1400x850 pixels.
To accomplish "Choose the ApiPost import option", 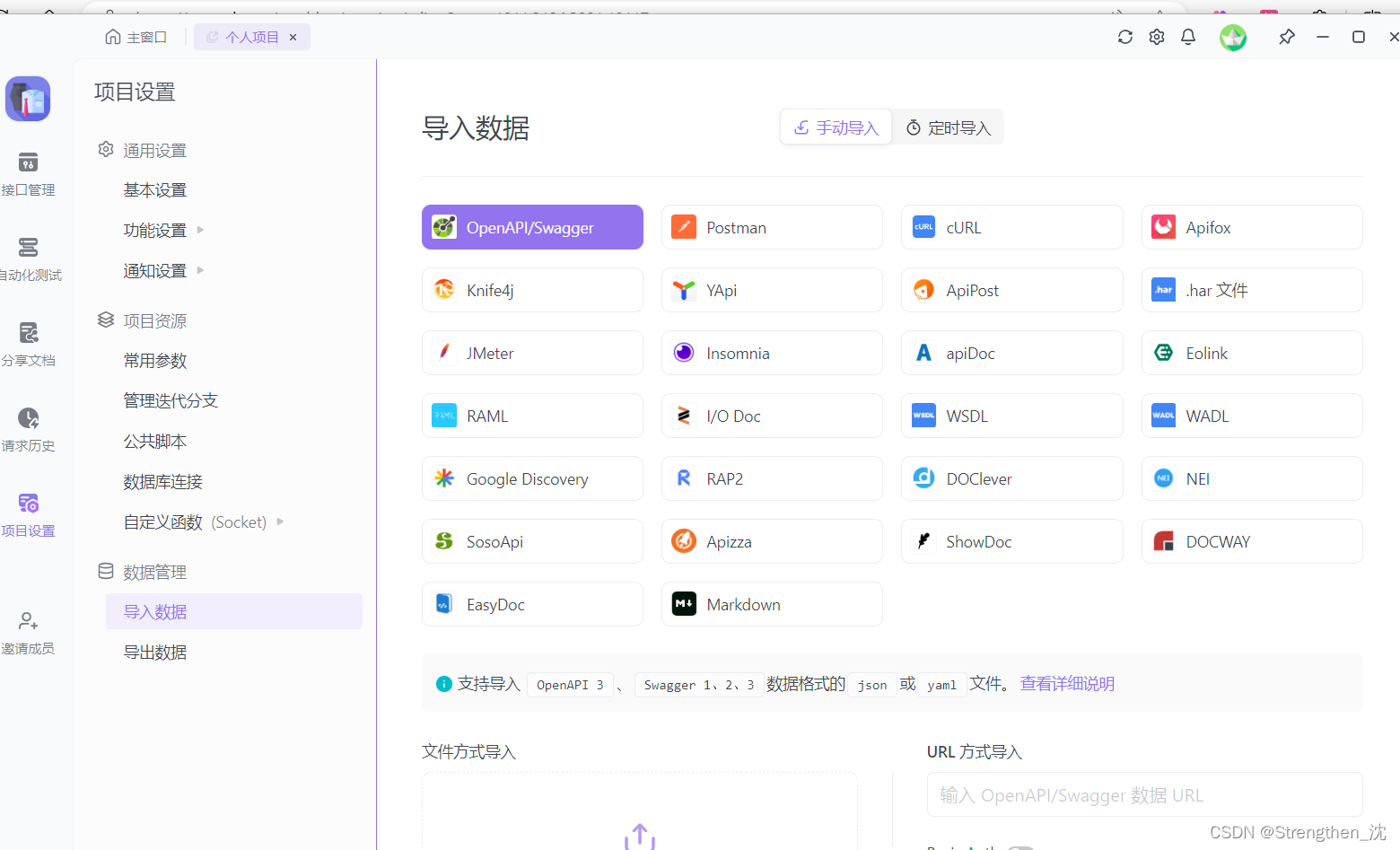I will pos(1011,290).
